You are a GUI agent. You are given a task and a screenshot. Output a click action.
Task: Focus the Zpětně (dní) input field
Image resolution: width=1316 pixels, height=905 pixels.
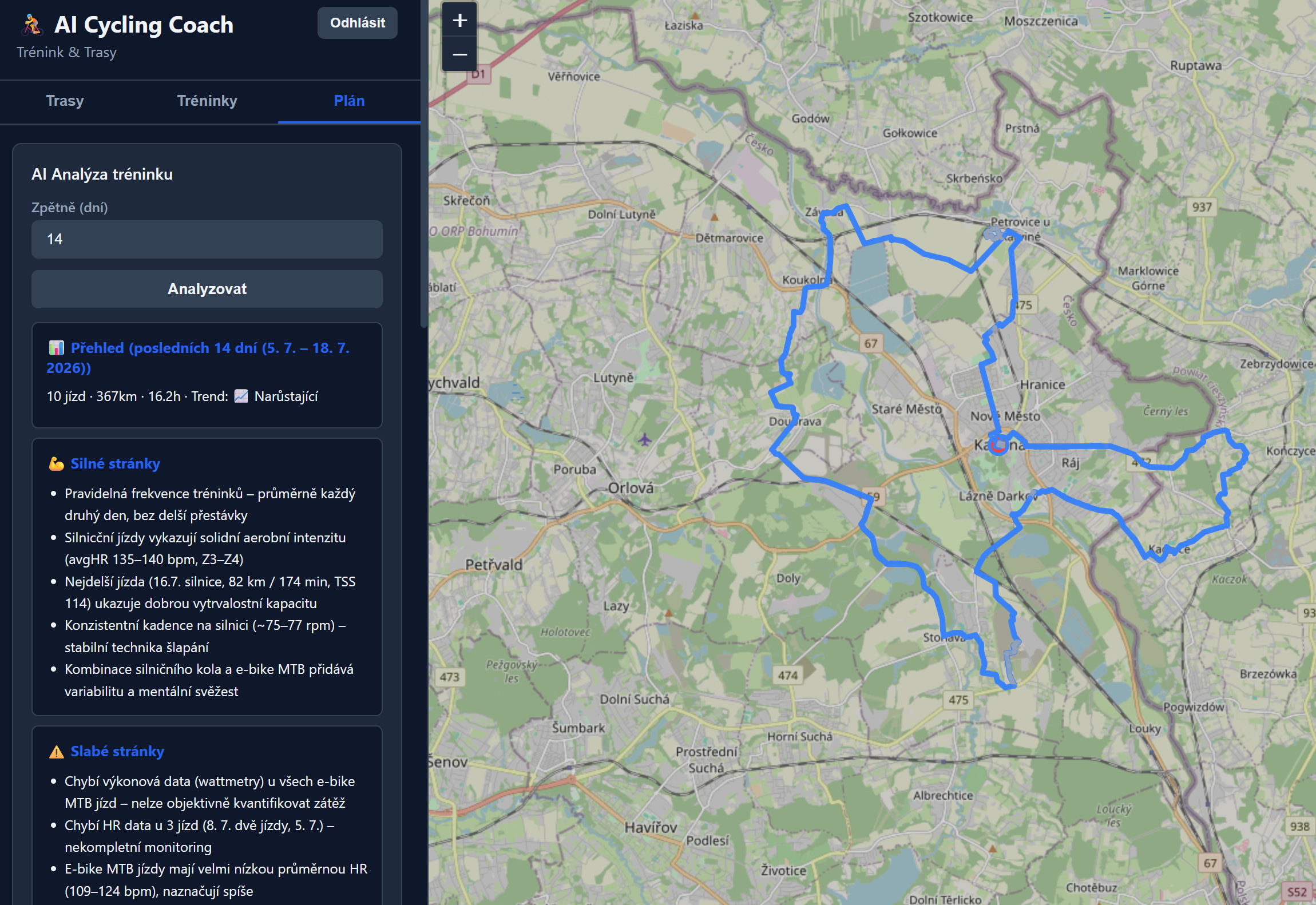click(x=207, y=239)
